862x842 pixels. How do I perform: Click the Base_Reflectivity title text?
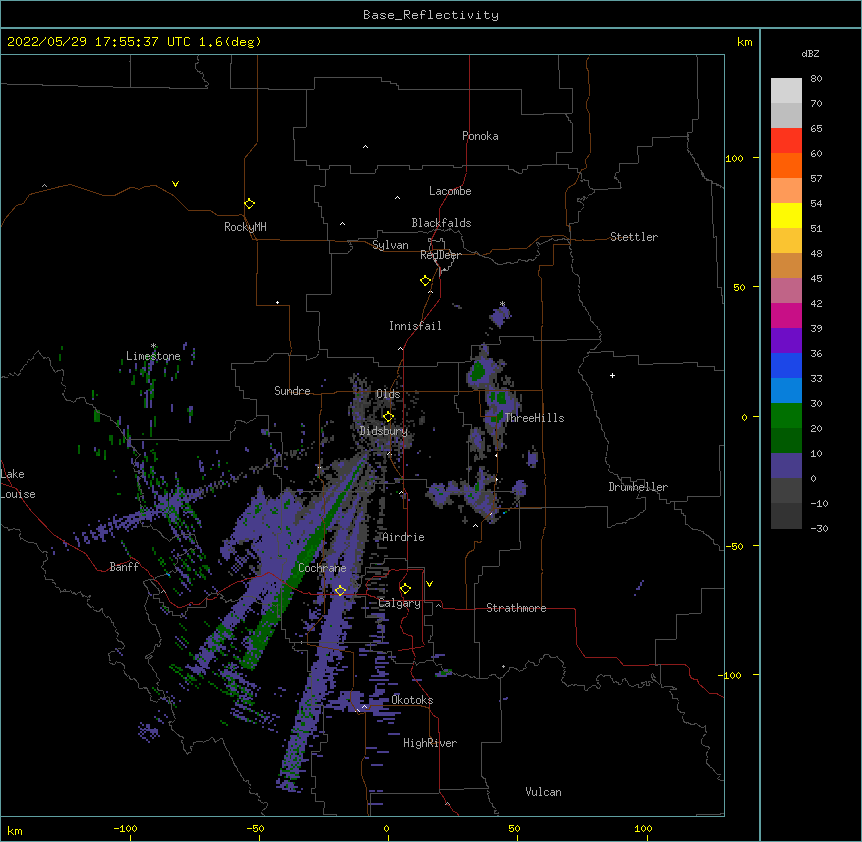(x=431, y=15)
